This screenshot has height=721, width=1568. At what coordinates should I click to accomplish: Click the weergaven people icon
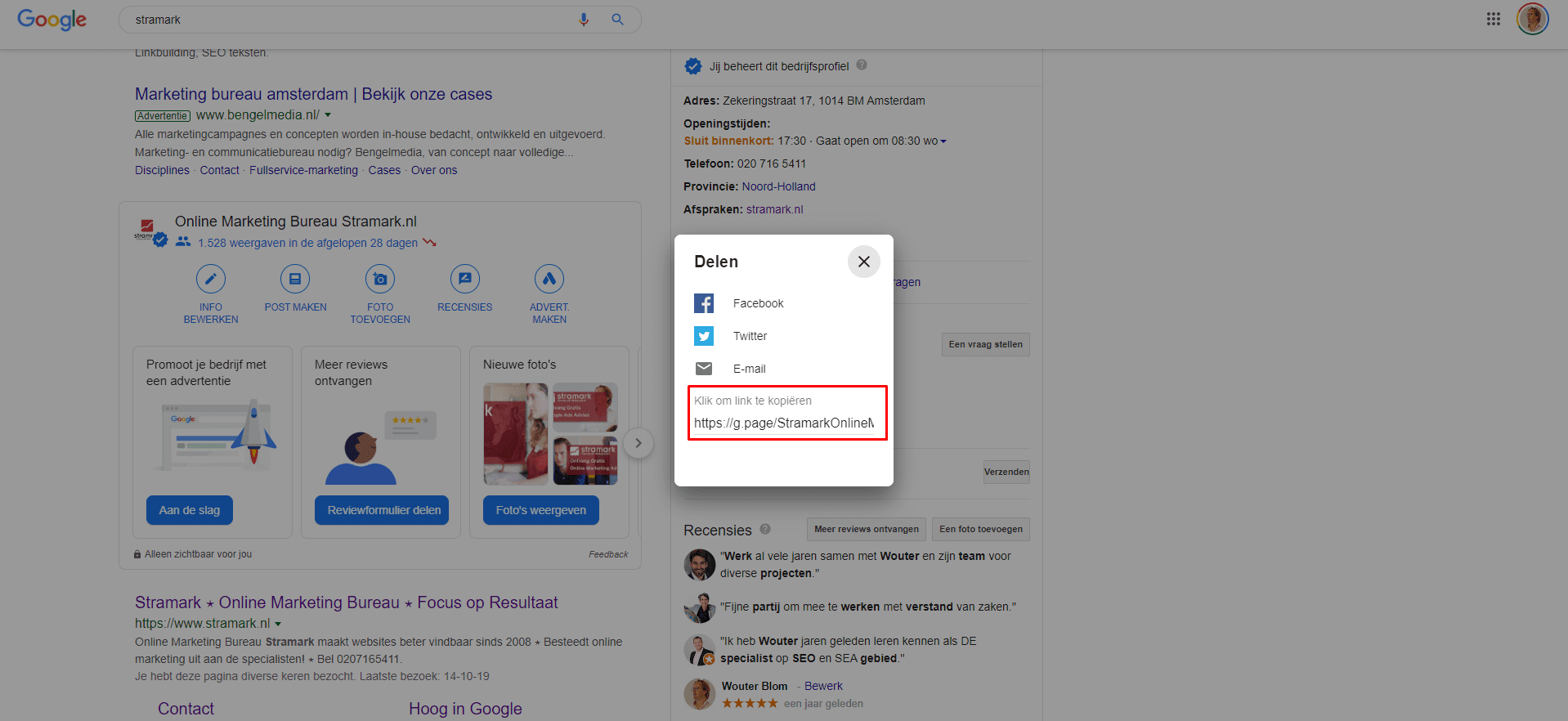point(183,242)
